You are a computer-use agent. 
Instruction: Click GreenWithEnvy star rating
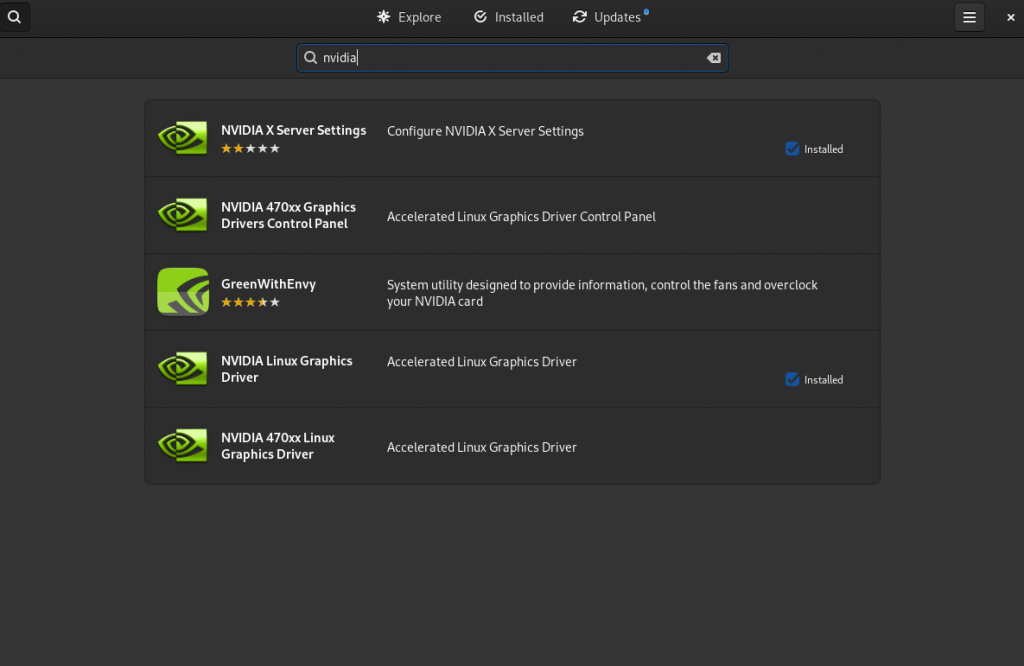250,302
